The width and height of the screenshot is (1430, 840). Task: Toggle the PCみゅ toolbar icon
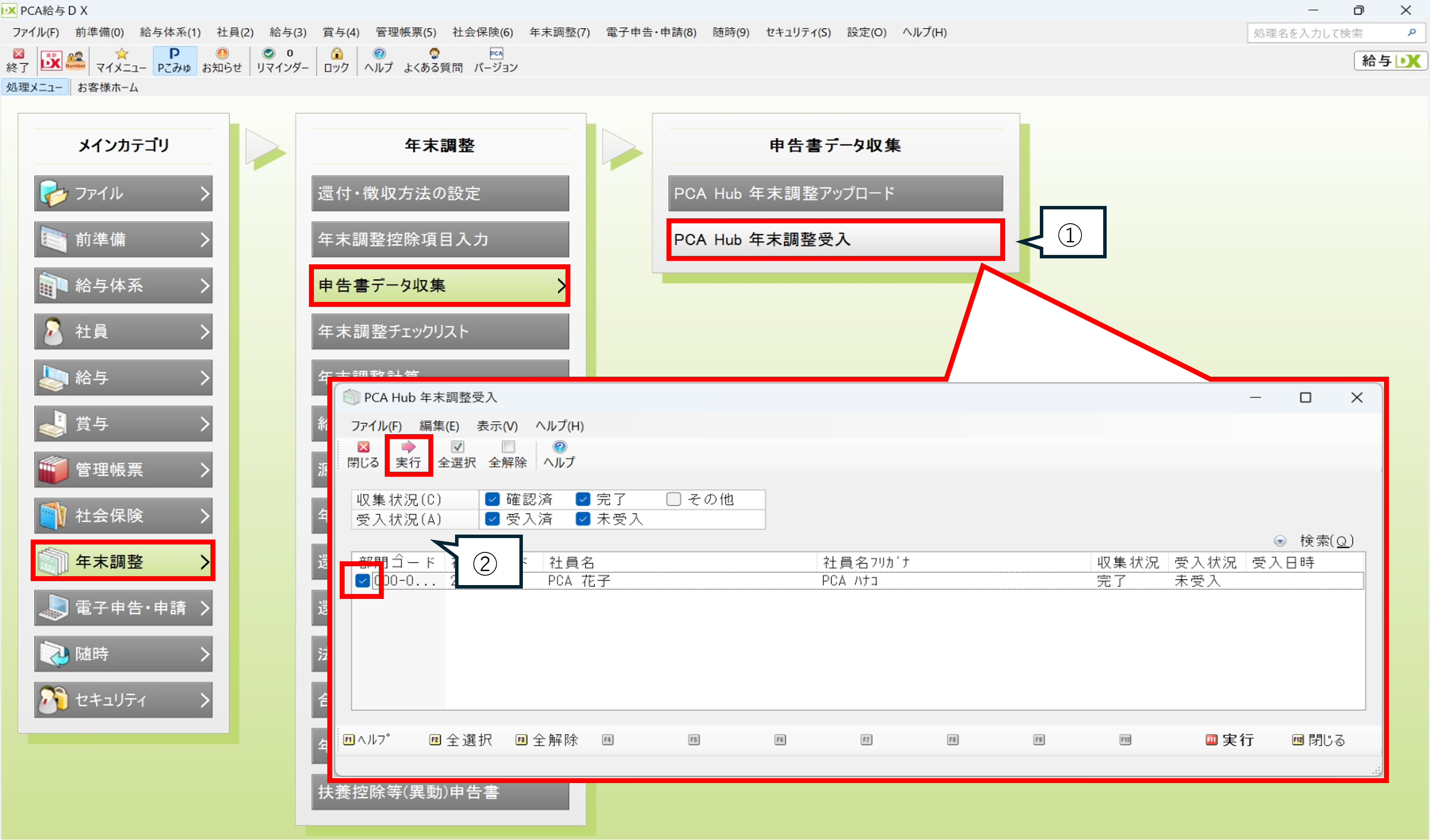pyautogui.click(x=174, y=60)
